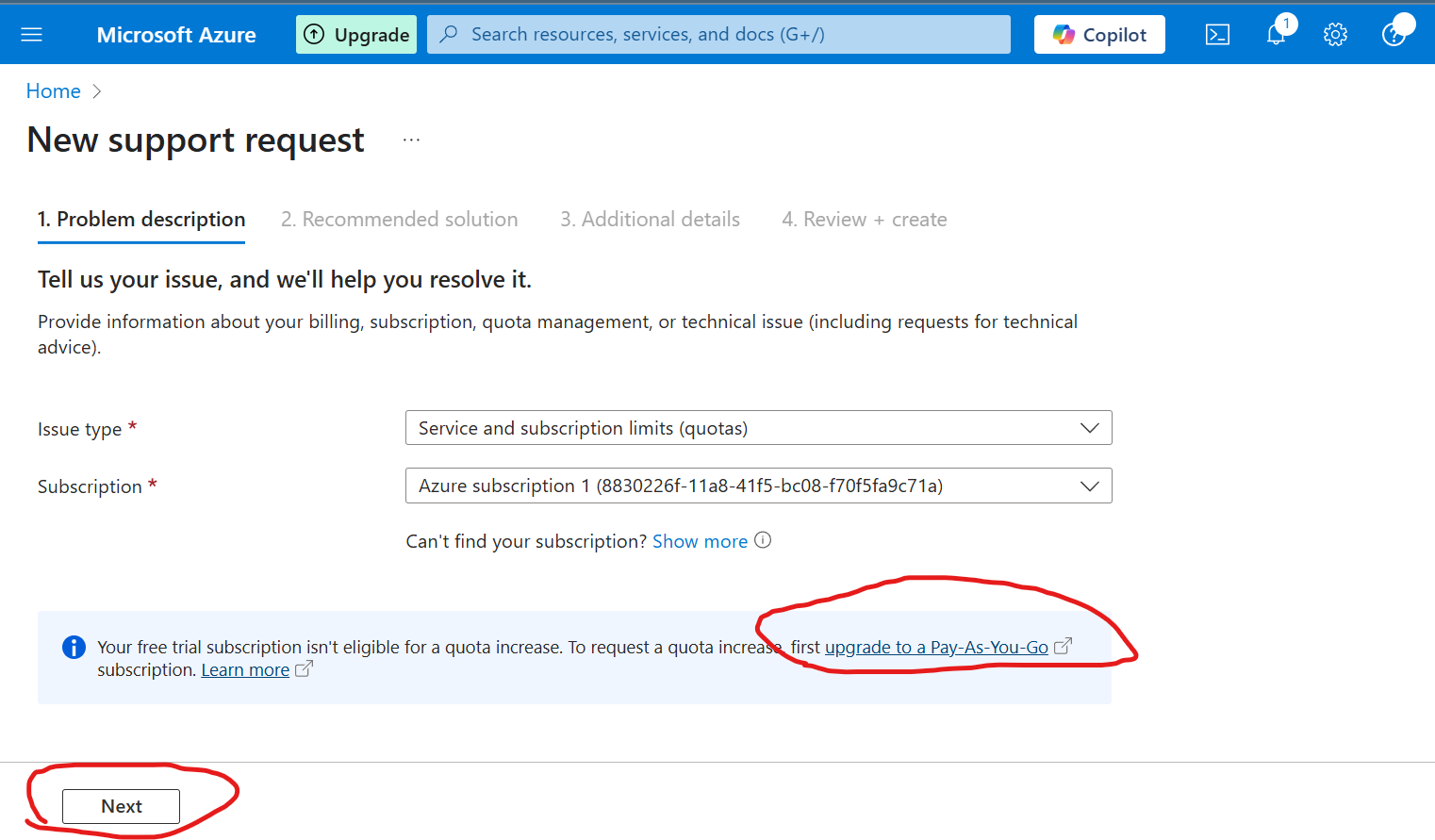
Task: Select the Problem description tab
Action: [141, 220]
